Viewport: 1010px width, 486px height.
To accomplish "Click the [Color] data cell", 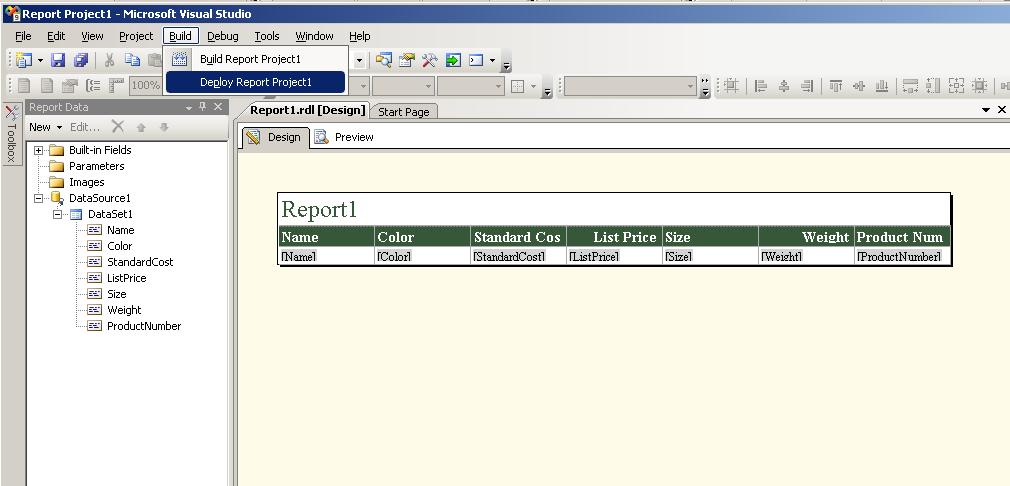I will (x=423, y=256).
